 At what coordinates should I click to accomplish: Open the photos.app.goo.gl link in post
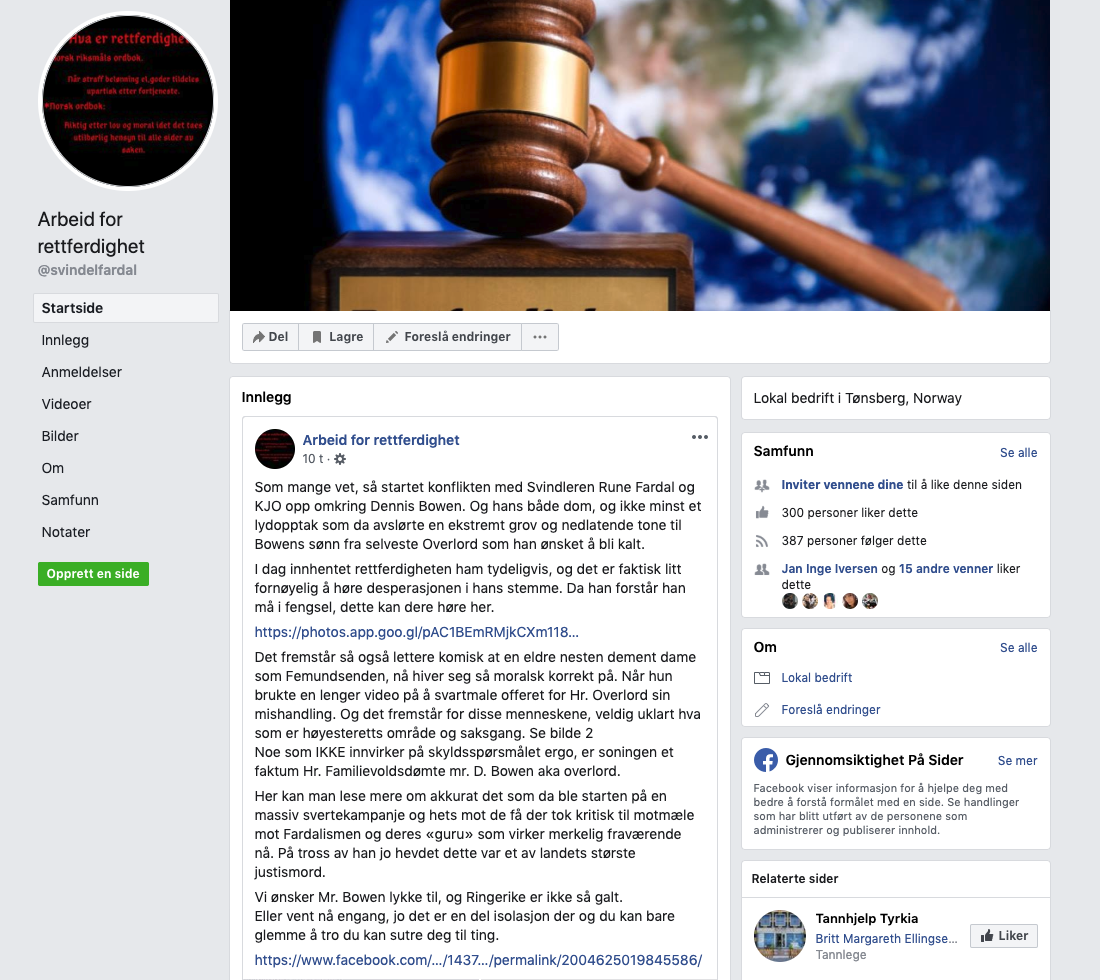click(x=417, y=632)
